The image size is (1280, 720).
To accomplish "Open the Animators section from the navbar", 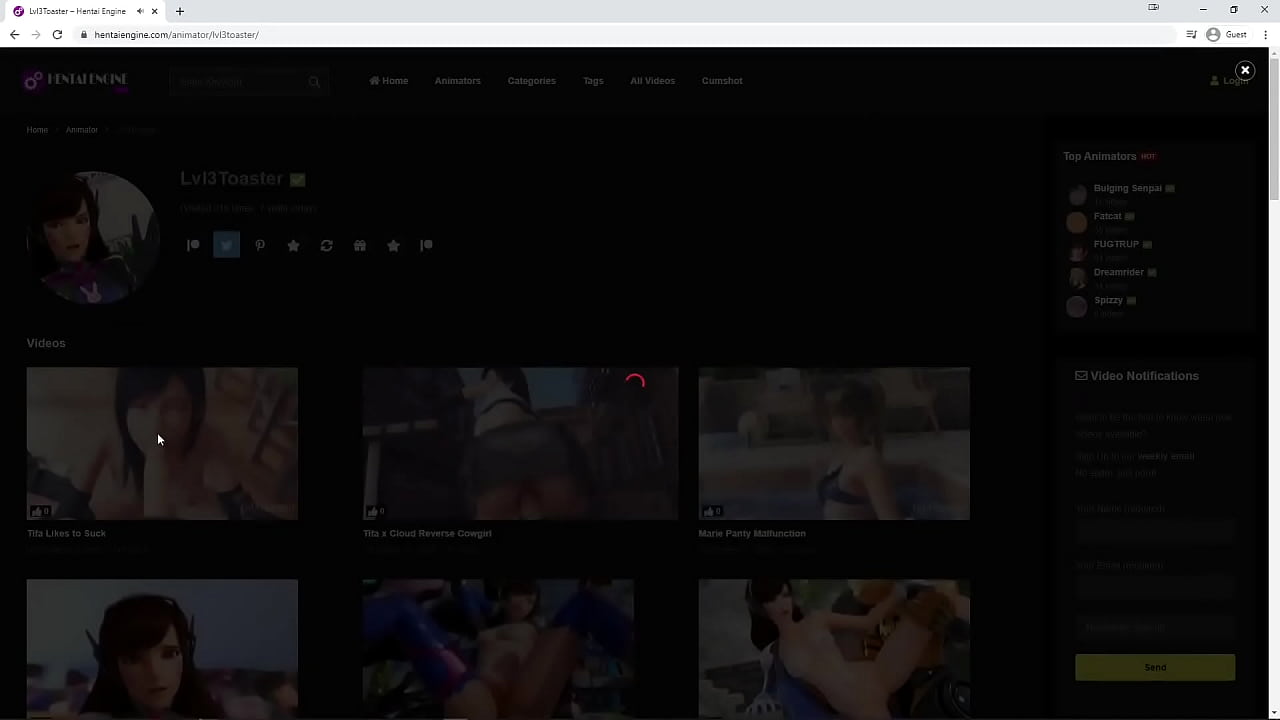I will pos(457,80).
